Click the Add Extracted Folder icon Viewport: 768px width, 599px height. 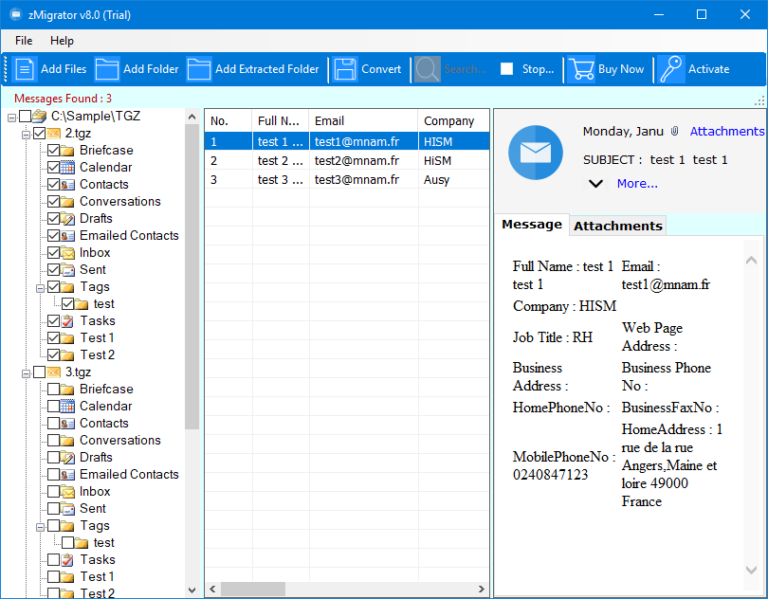click(x=199, y=69)
